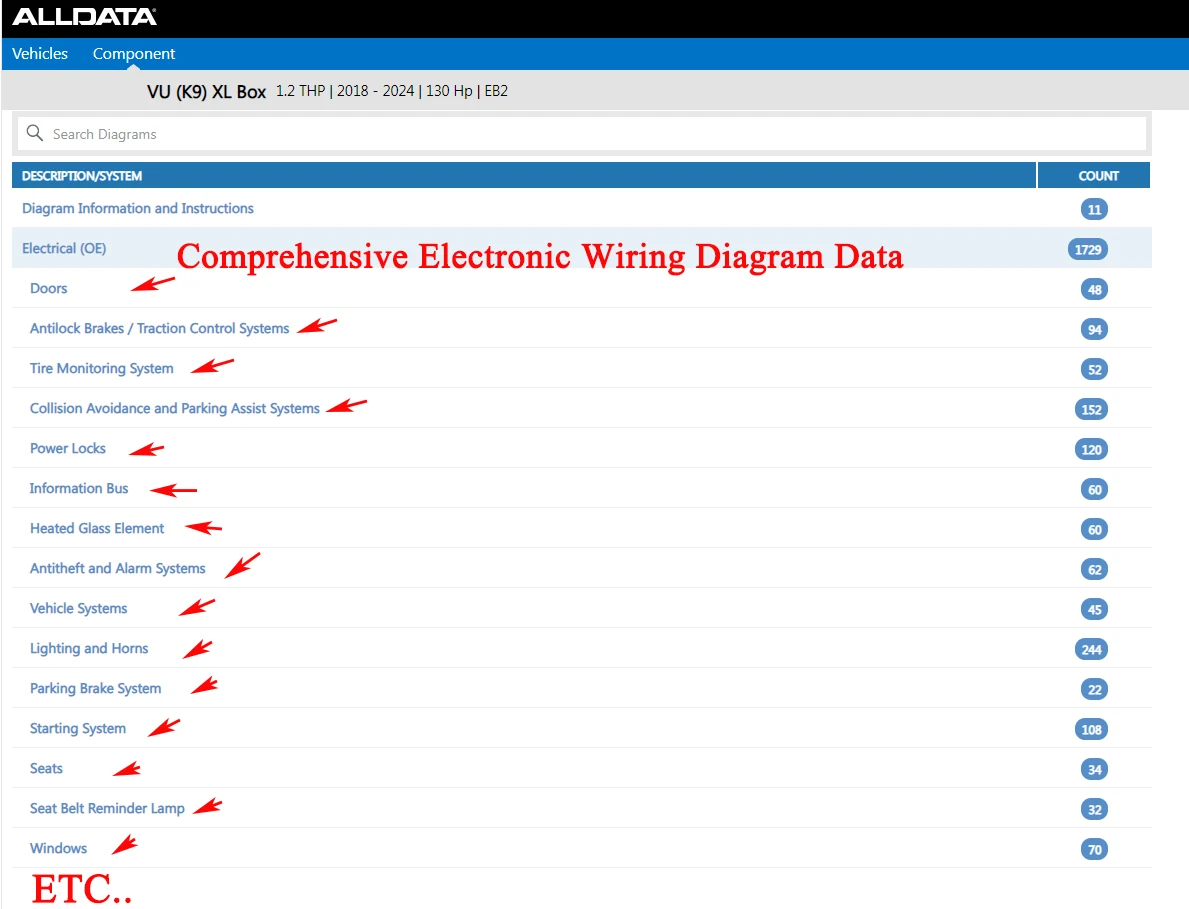
Task: Click the 152 Collision Avoidance count badge
Action: [1091, 409]
